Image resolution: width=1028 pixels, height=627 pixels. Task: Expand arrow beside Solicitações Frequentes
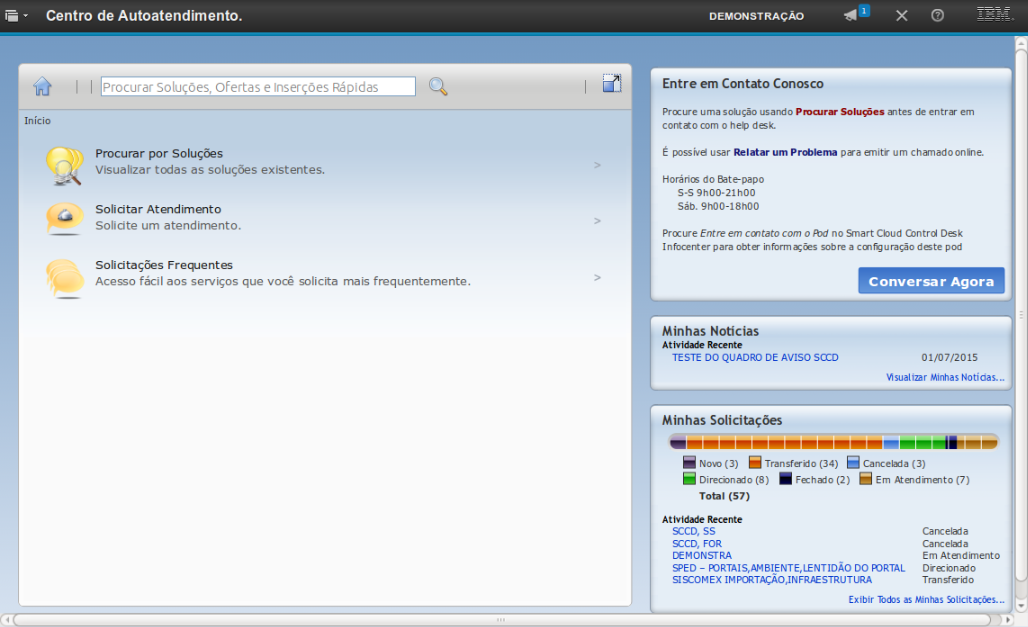point(597,277)
